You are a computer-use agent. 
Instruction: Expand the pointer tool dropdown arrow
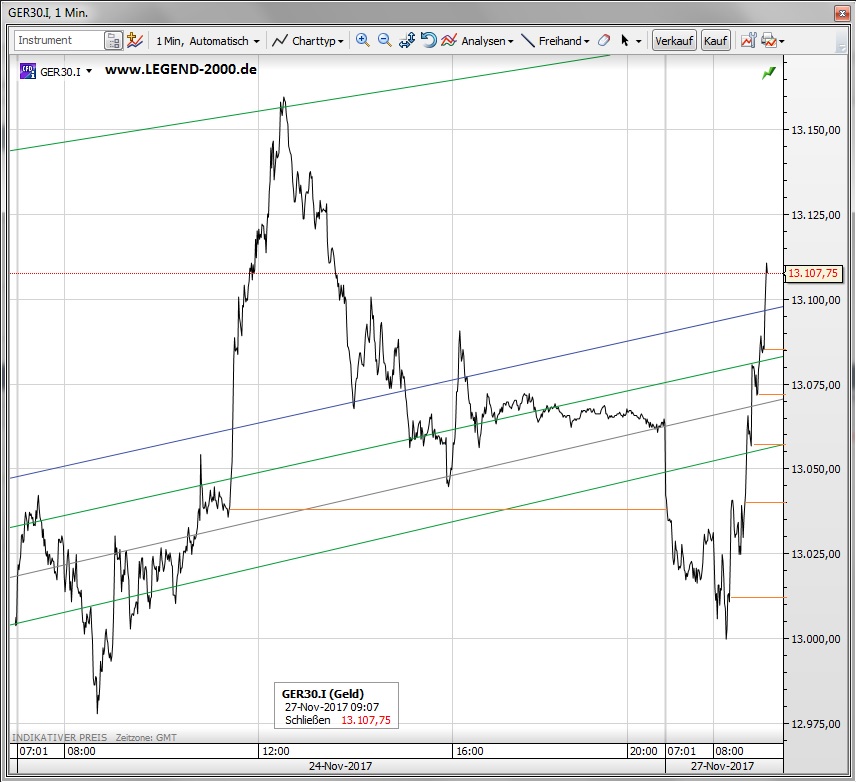(x=639, y=42)
